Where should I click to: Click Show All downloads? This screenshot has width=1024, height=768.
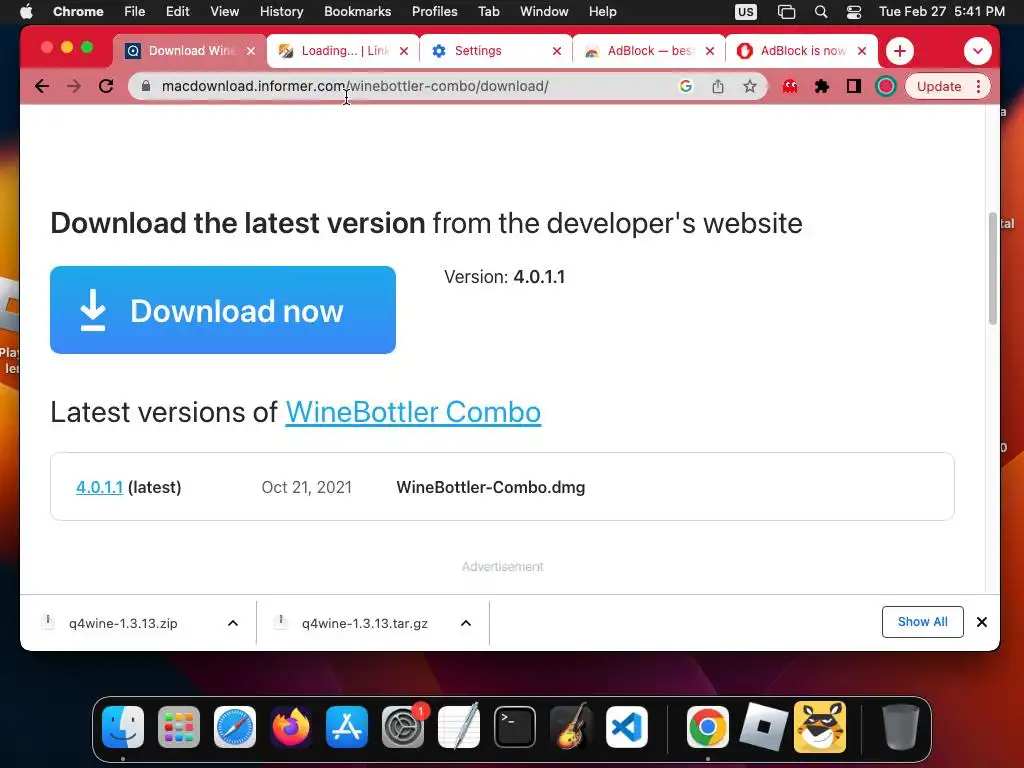(x=922, y=622)
